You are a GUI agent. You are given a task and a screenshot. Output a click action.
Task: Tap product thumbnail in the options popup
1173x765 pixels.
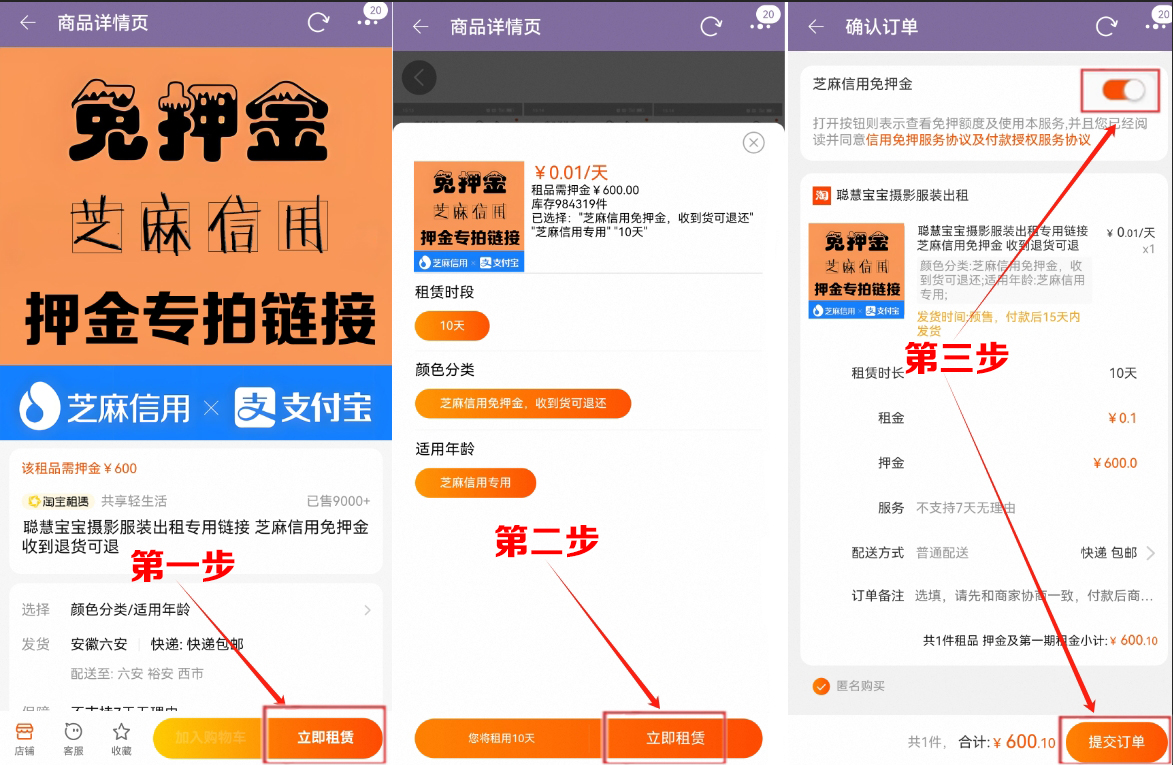[469, 216]
